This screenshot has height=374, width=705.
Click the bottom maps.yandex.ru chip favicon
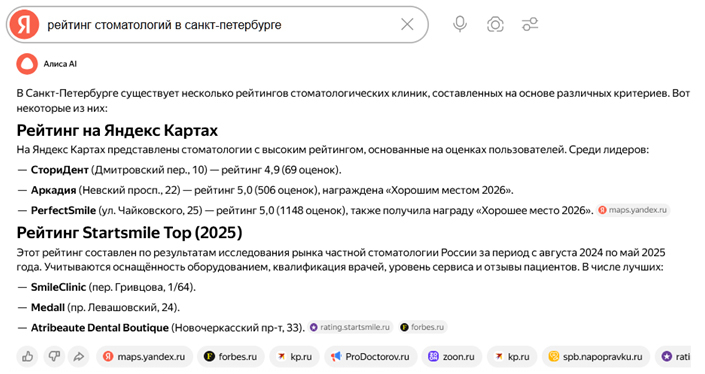click(x=108, y=356)
